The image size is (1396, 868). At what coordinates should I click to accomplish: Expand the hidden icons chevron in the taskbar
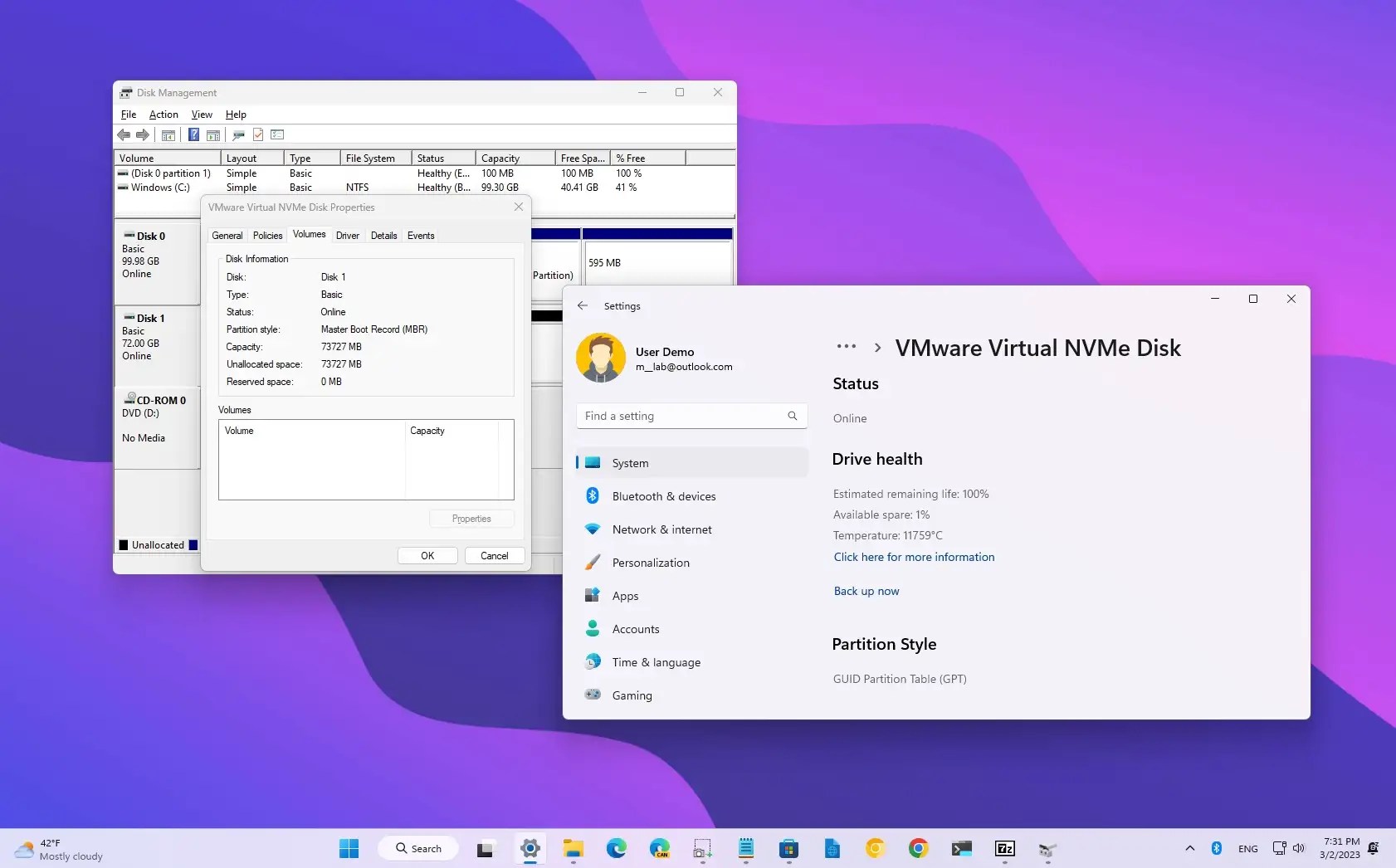tap(1190, 848)
